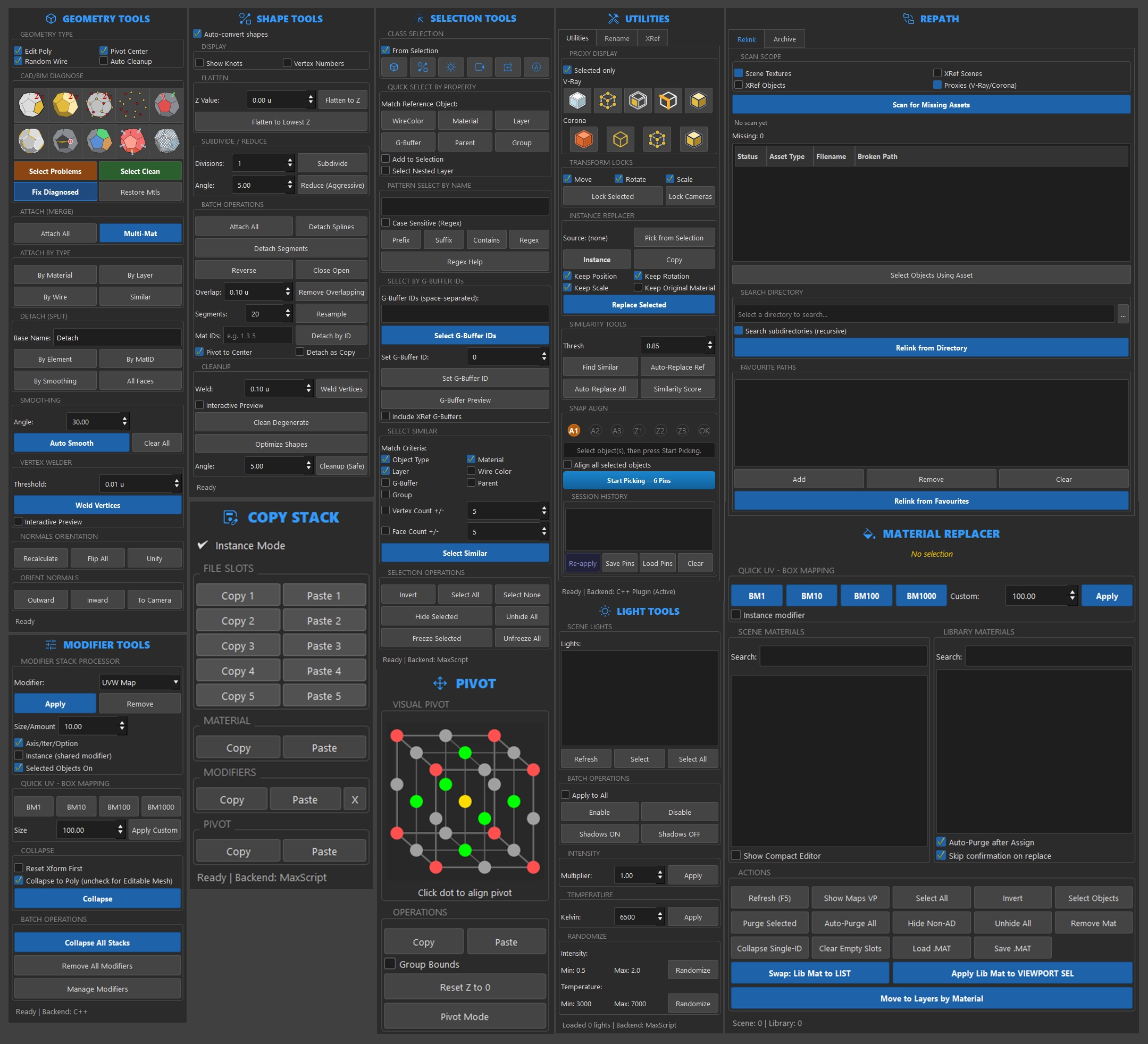Click the Corona yellow wireframe cube proxy icon
This screenshot has width=1148, height=1044.
(x=620, y=139)
